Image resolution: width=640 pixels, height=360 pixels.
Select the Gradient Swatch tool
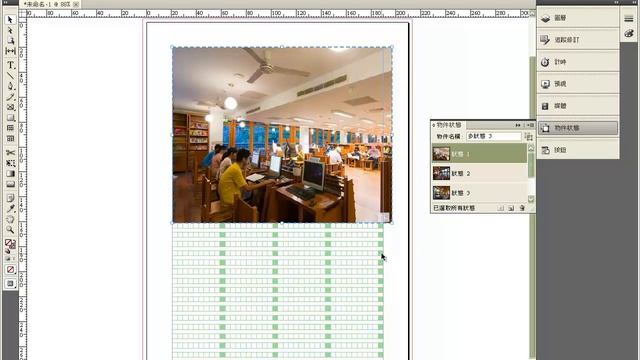[10, 174]
